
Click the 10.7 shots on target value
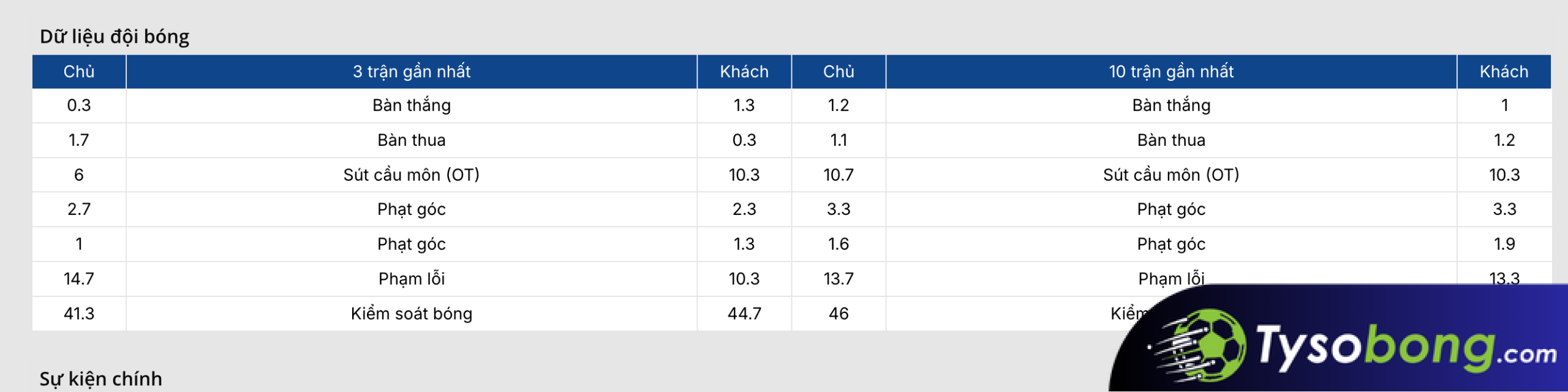(x=839, y=175)
